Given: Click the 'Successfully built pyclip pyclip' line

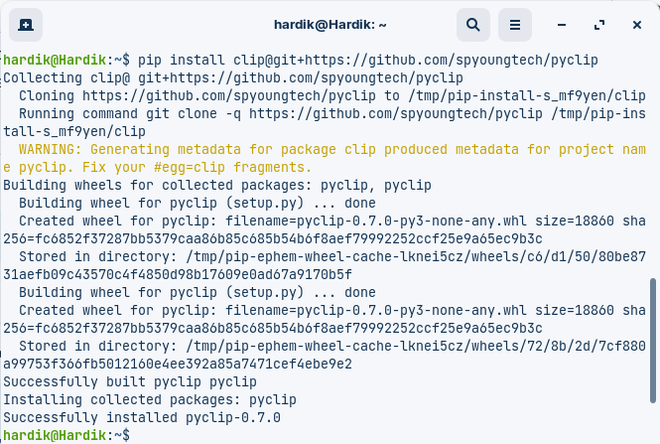Looking at the screenshot, I should tap(130, 382).
